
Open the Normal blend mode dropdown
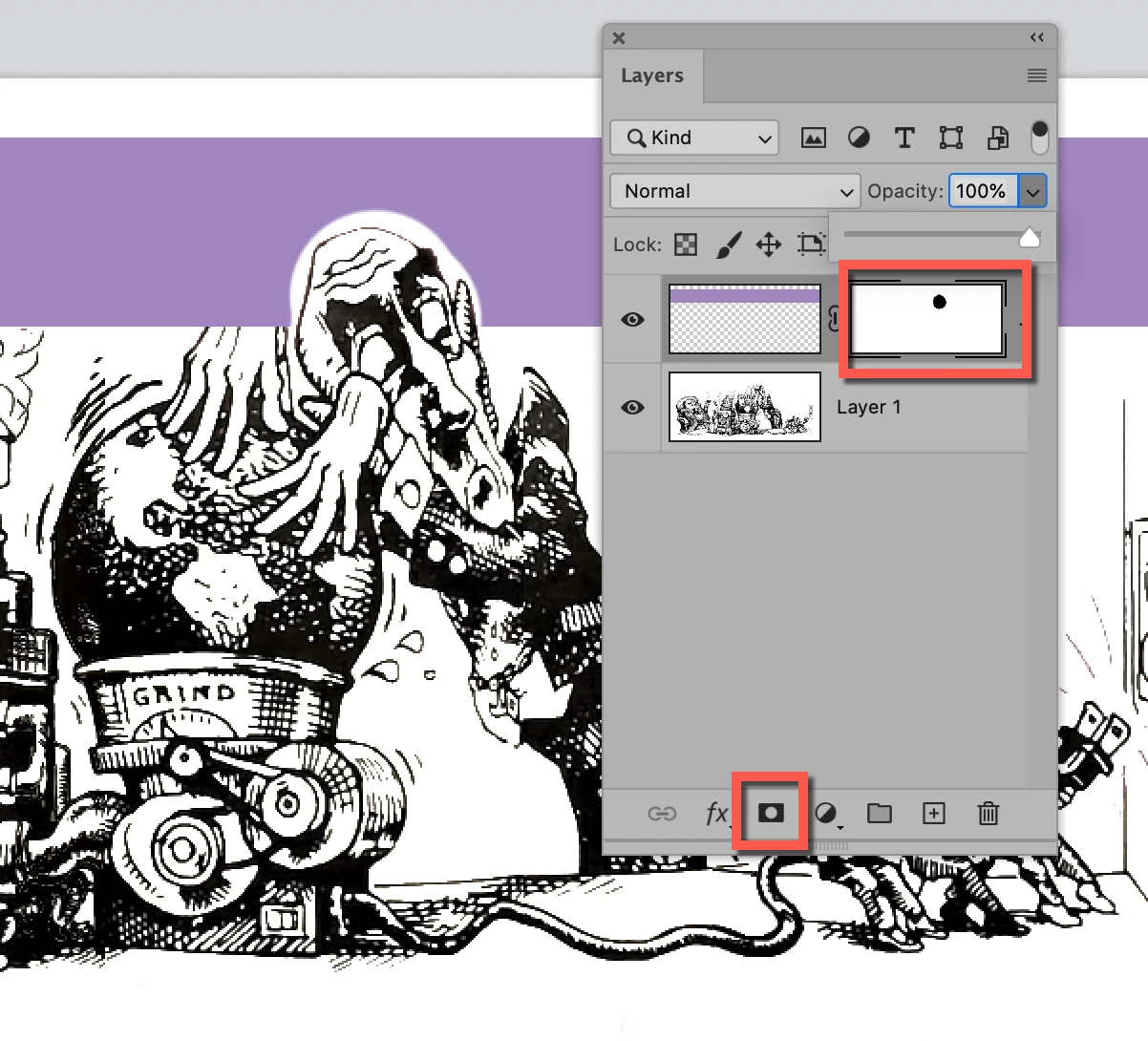(734, 191)
